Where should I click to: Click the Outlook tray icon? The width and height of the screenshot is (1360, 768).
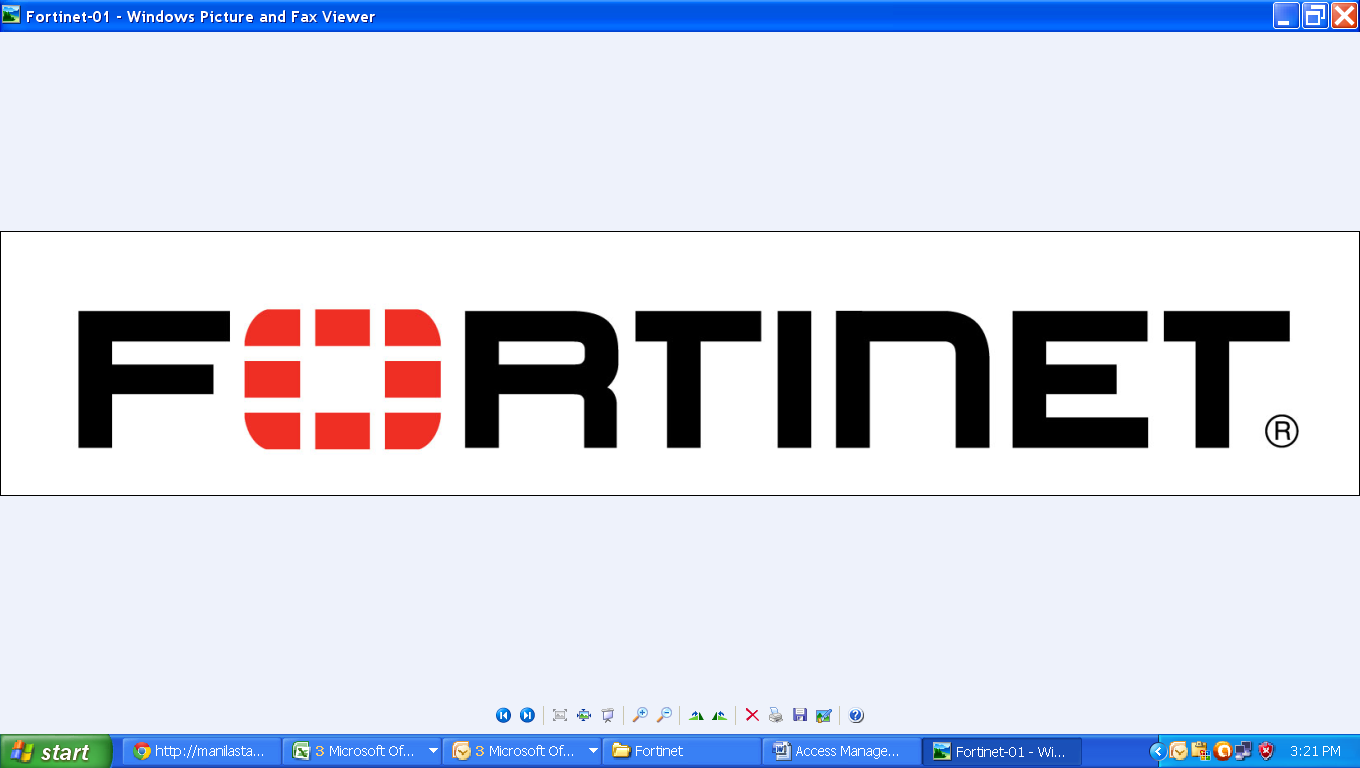click(1179, 751)
